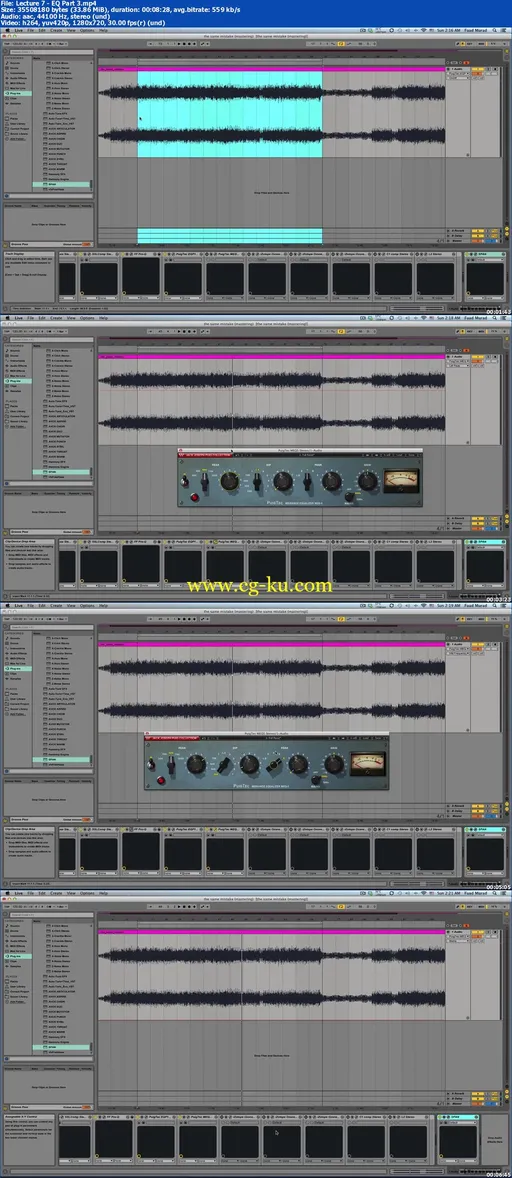Screen dimensions: 512x1178
Task: Open the View menu in third frame
Action: tap(71, 605)
